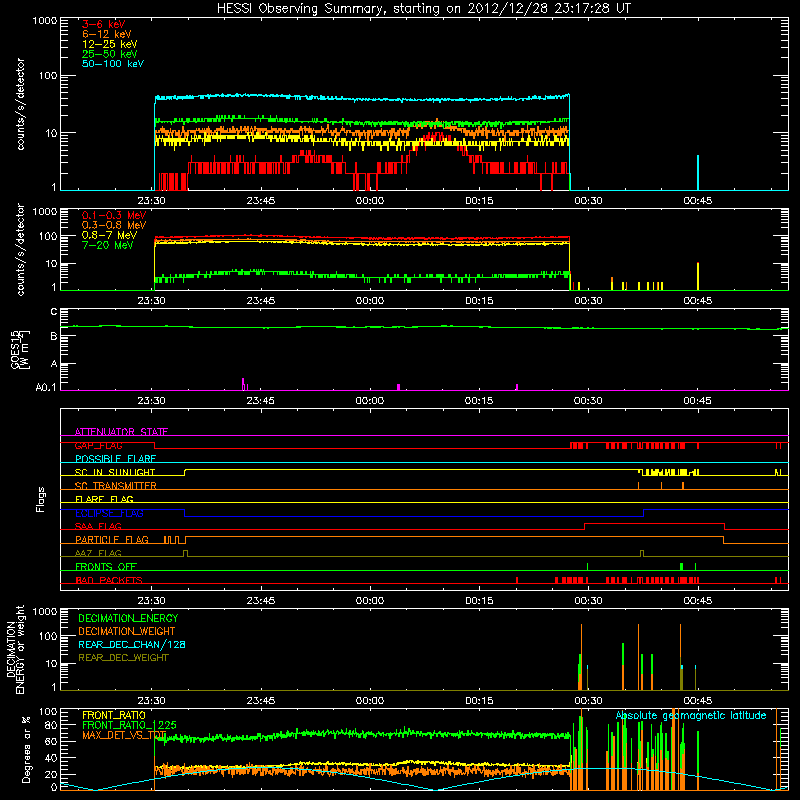Select the ECLIPSE_FLAG label
800x800 pixels.
click(x=109, y=513)
